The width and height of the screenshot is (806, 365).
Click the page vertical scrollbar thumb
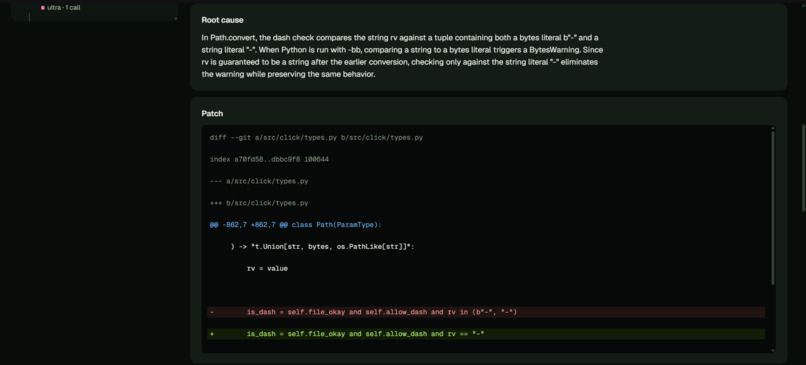tap(803, 168)
